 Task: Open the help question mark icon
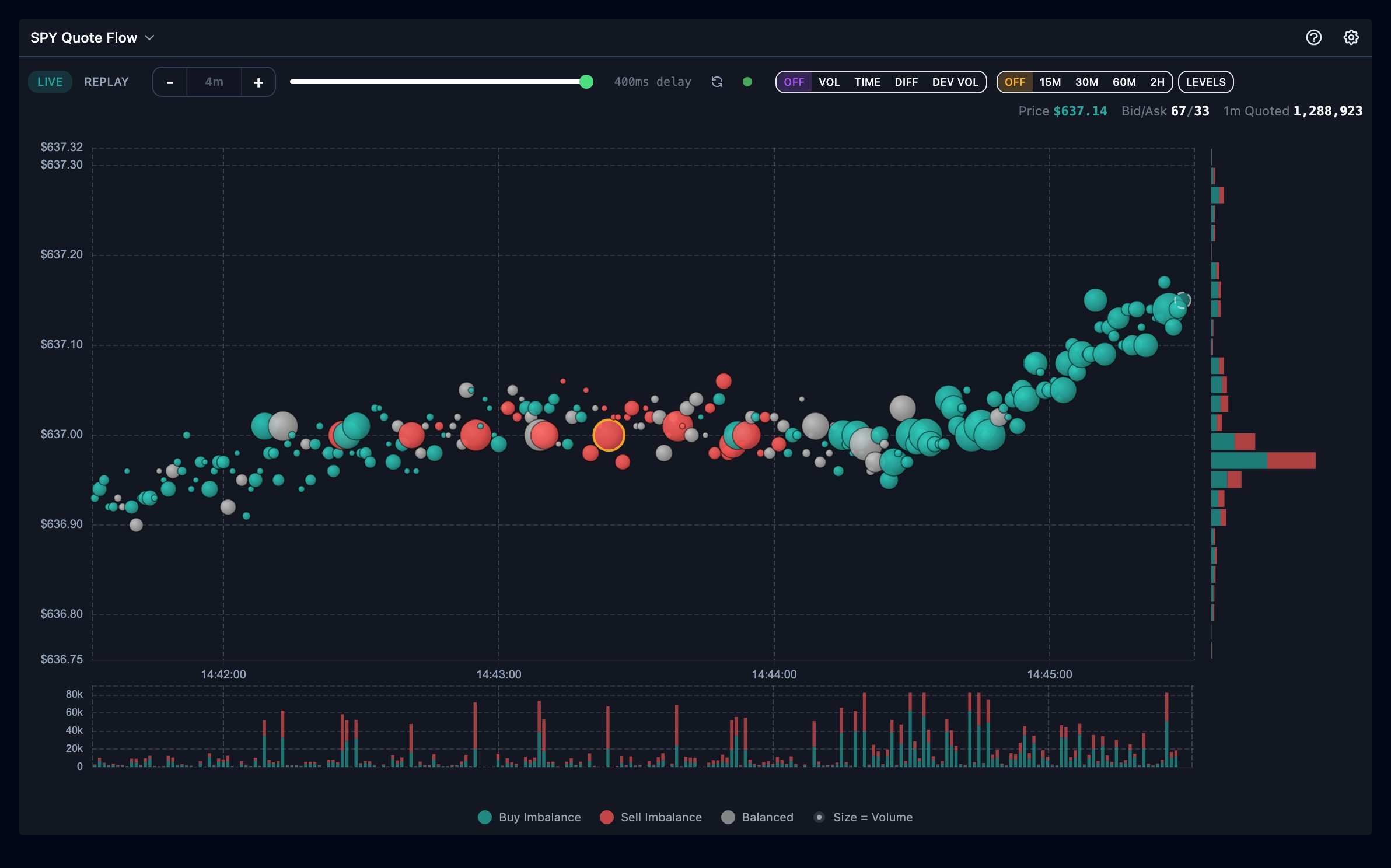tap(1313, 37)
